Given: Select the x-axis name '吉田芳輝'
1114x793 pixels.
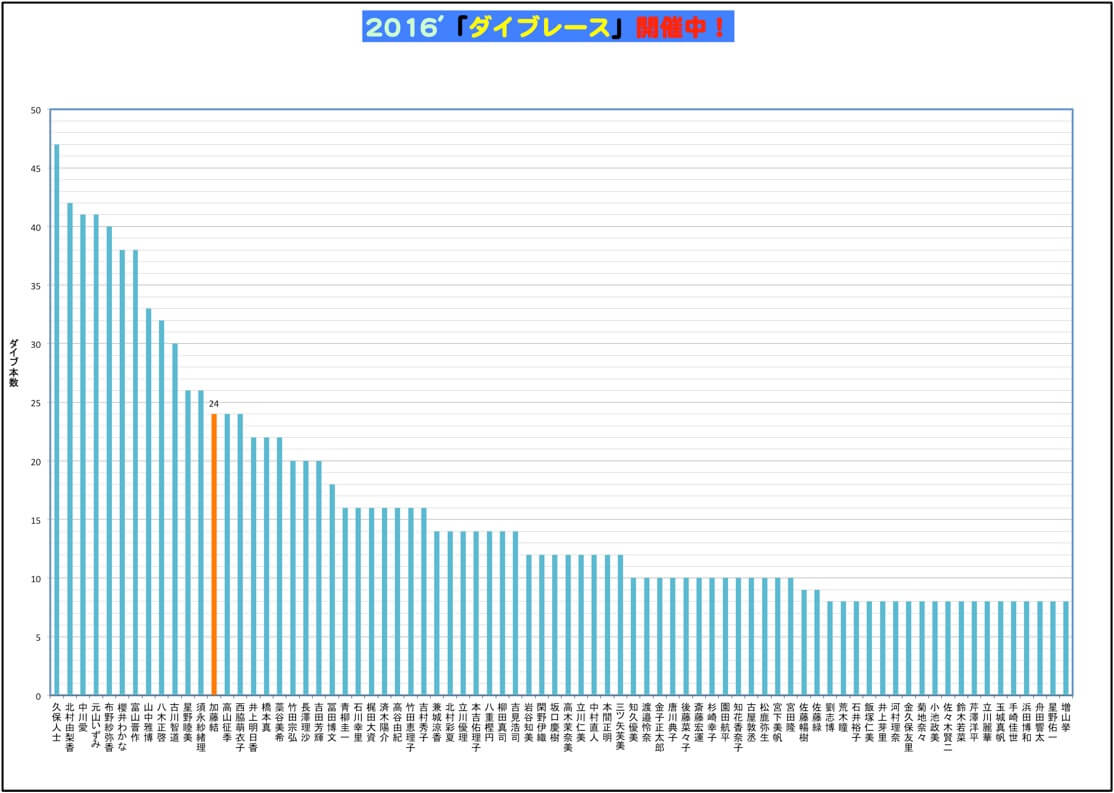Looking at the screenshot, I should tap(319, 721).
